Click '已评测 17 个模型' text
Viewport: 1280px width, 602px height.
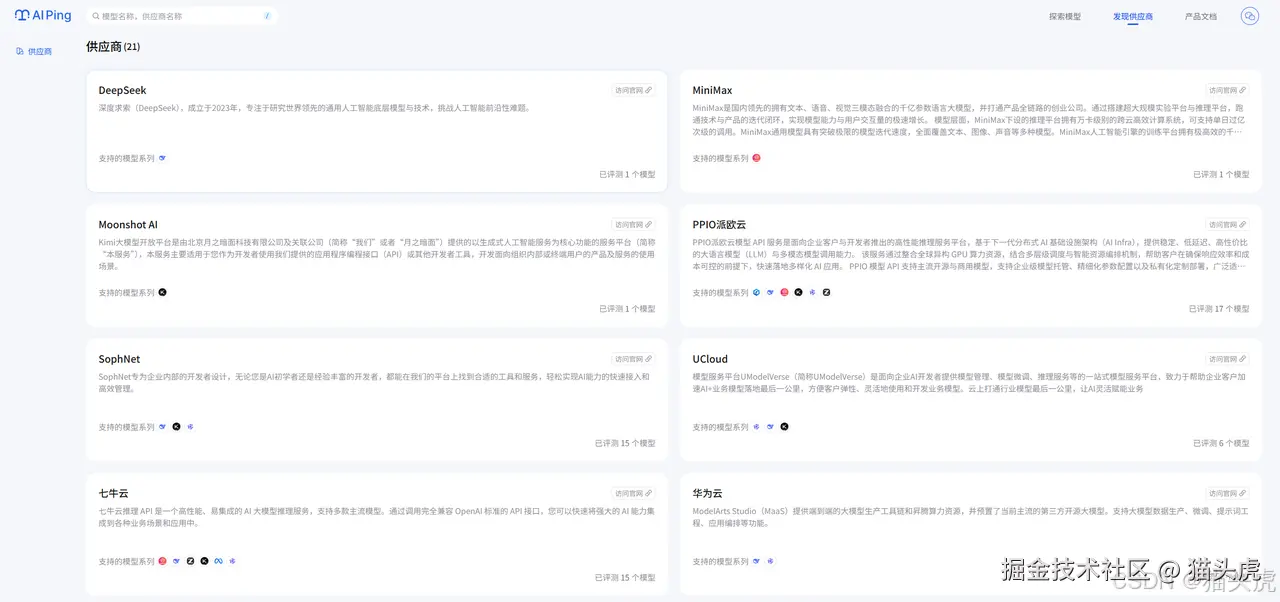click(x=1219, y=309)
